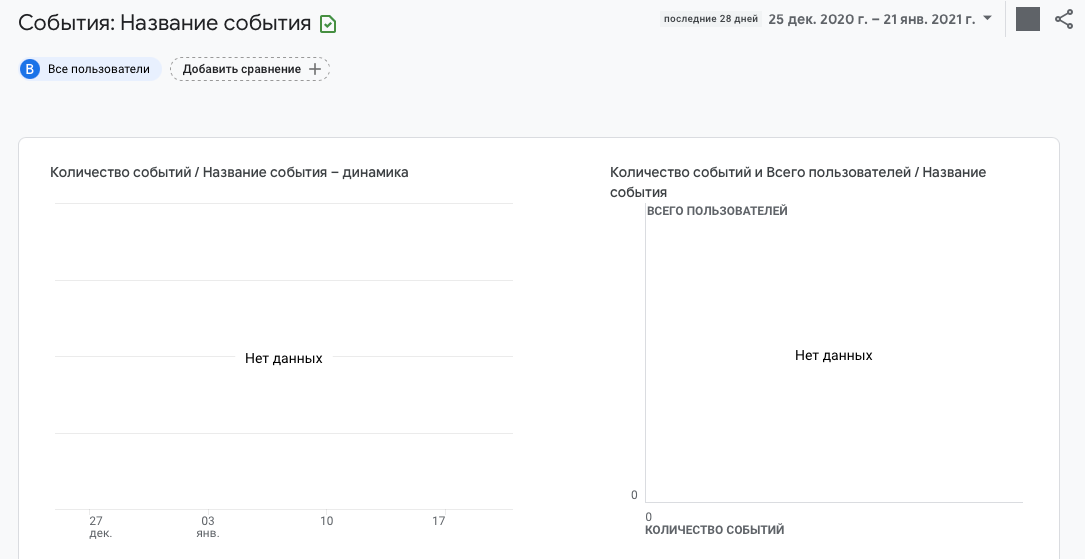Click the 'КОЛИЧЕСТВО СОБЫТИЙ' axis label
This screenshot has height=559, width=1085.
(714, 530)
